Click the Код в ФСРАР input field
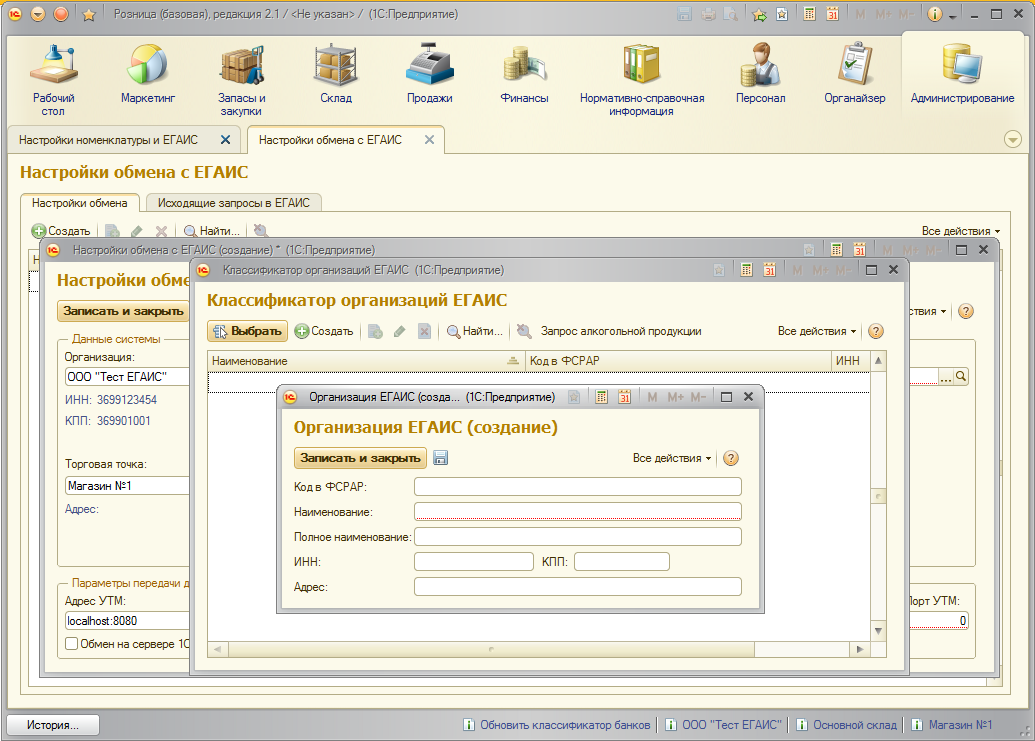 [x=577, y=487]
